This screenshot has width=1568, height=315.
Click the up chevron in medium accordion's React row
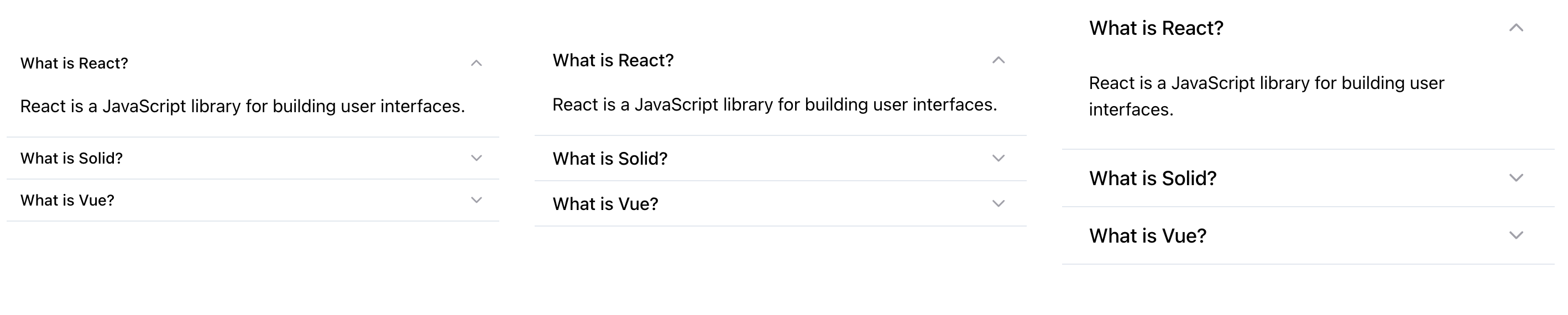tap(999, 60)
